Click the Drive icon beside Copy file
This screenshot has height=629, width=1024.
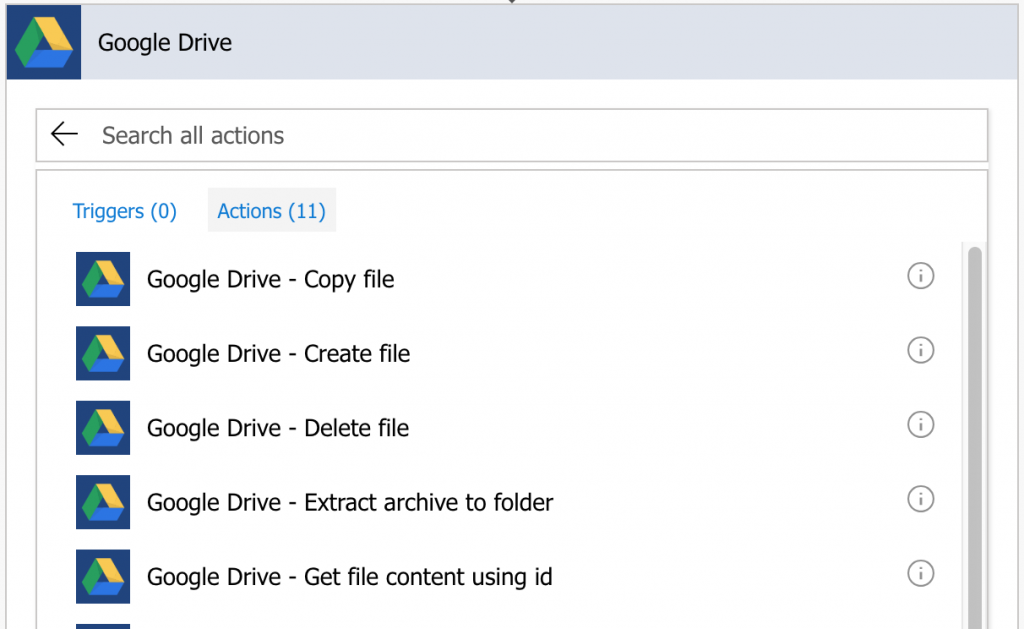(103, 279)
